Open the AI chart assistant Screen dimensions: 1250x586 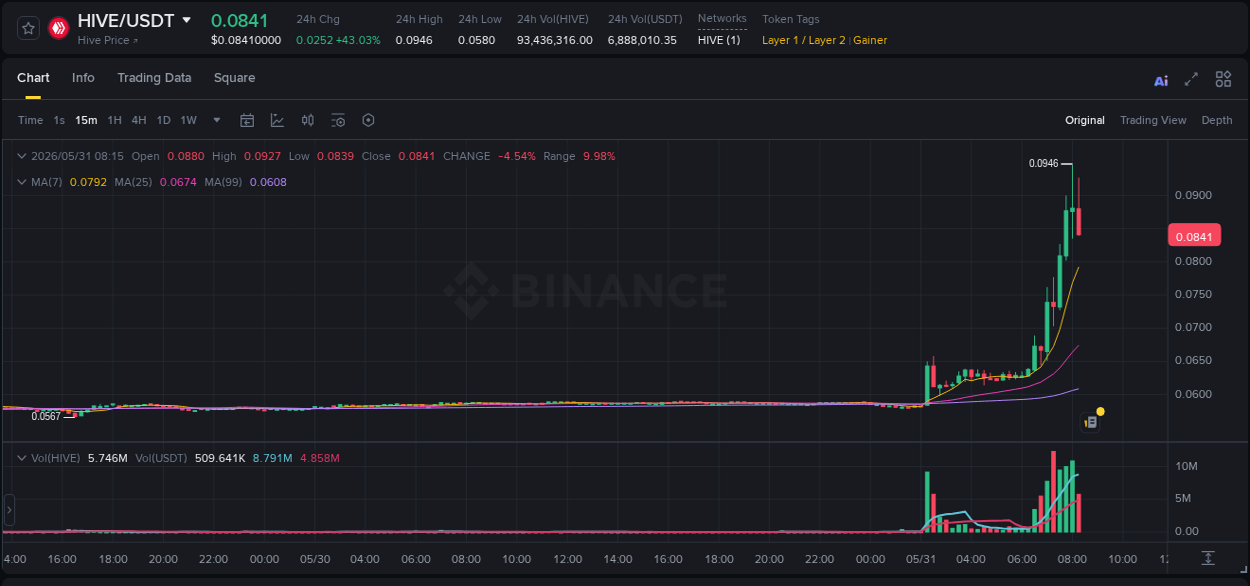pyautogui.click(x=1161, y=80)
